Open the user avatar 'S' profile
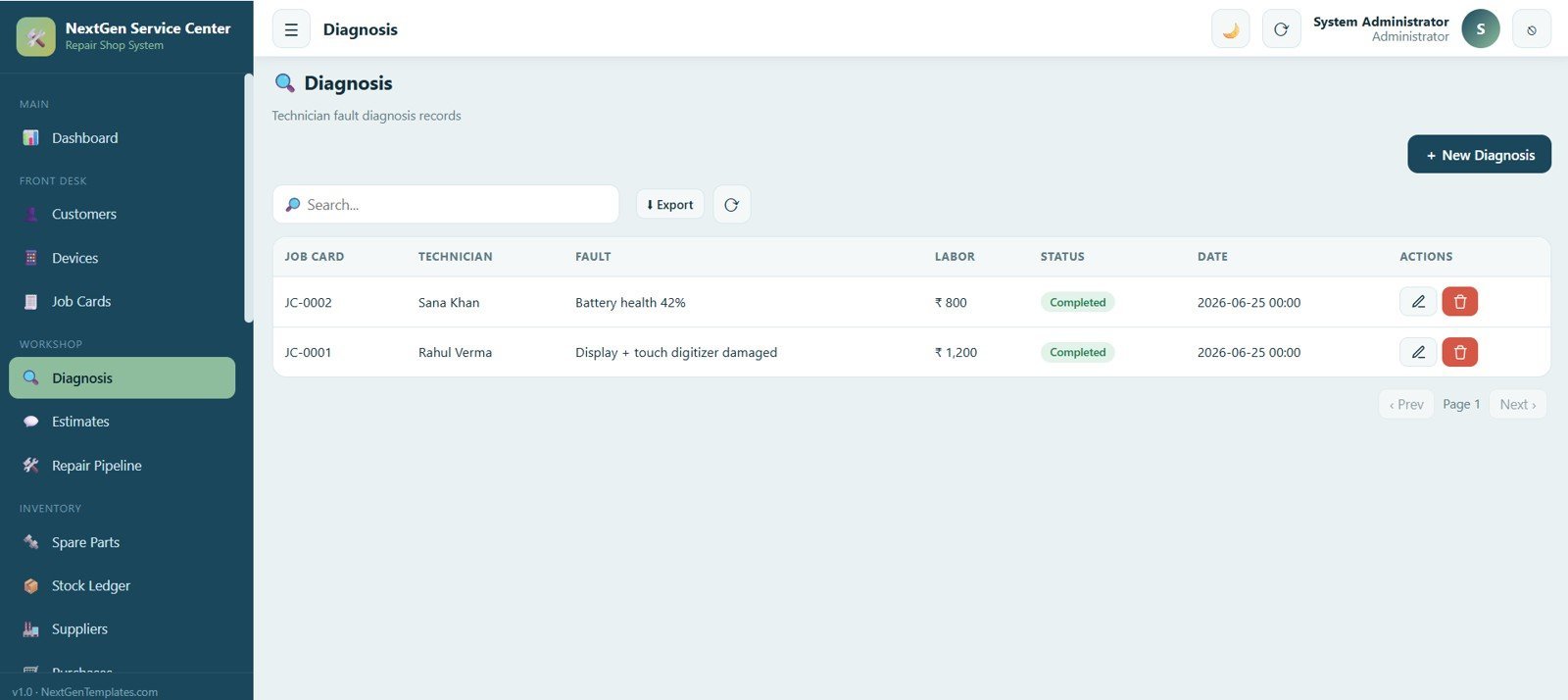The image size is (1568, 700). click(x=1481, y=29)
